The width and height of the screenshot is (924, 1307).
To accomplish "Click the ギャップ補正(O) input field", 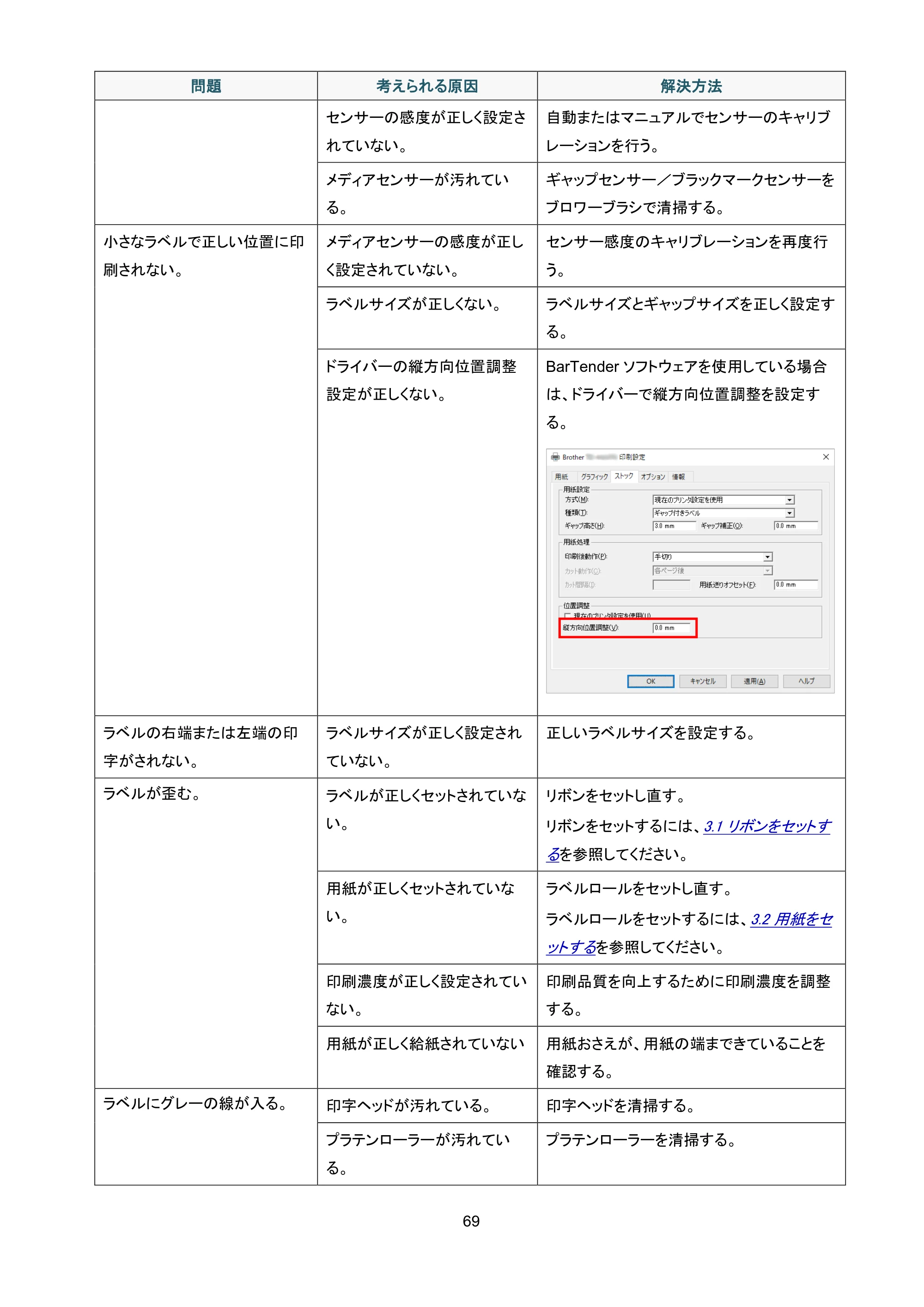I will point(796,526).
